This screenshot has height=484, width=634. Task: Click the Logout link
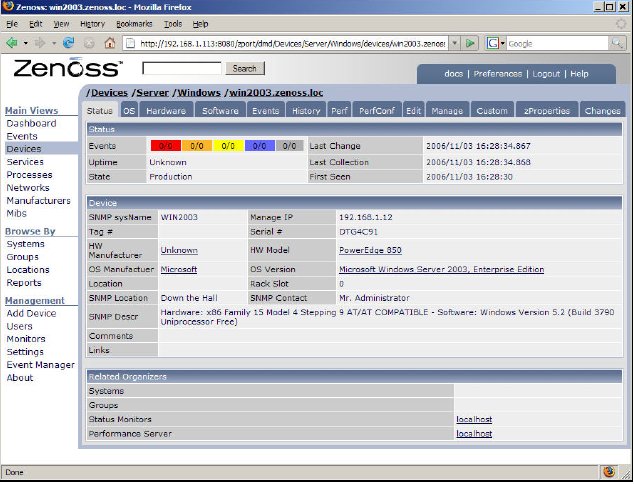click(546, 74)
